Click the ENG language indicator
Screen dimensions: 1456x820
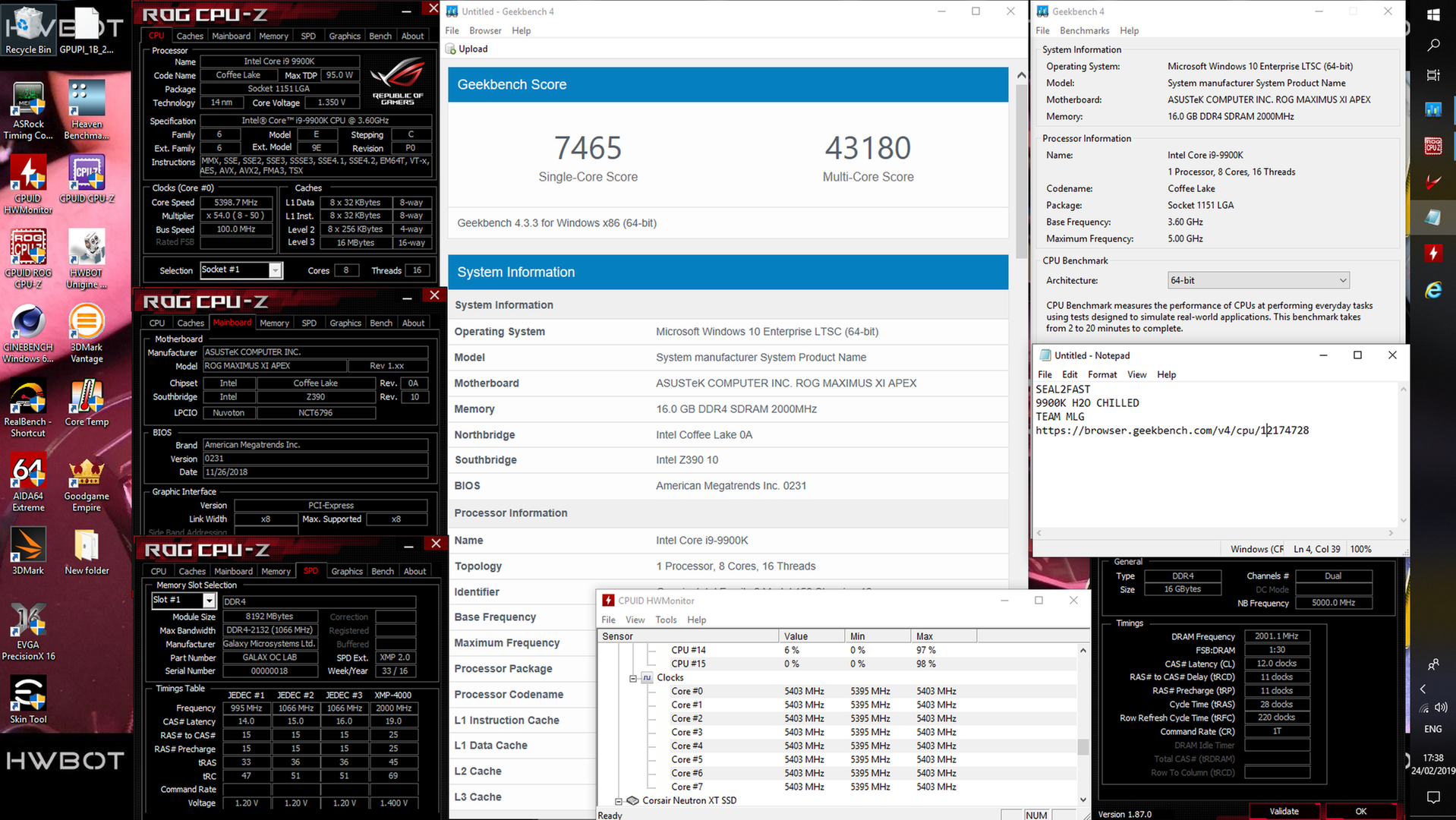[1432, 729]
